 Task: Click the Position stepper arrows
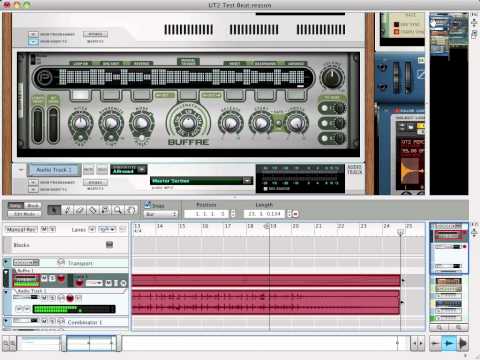click(x=233, y=214)
